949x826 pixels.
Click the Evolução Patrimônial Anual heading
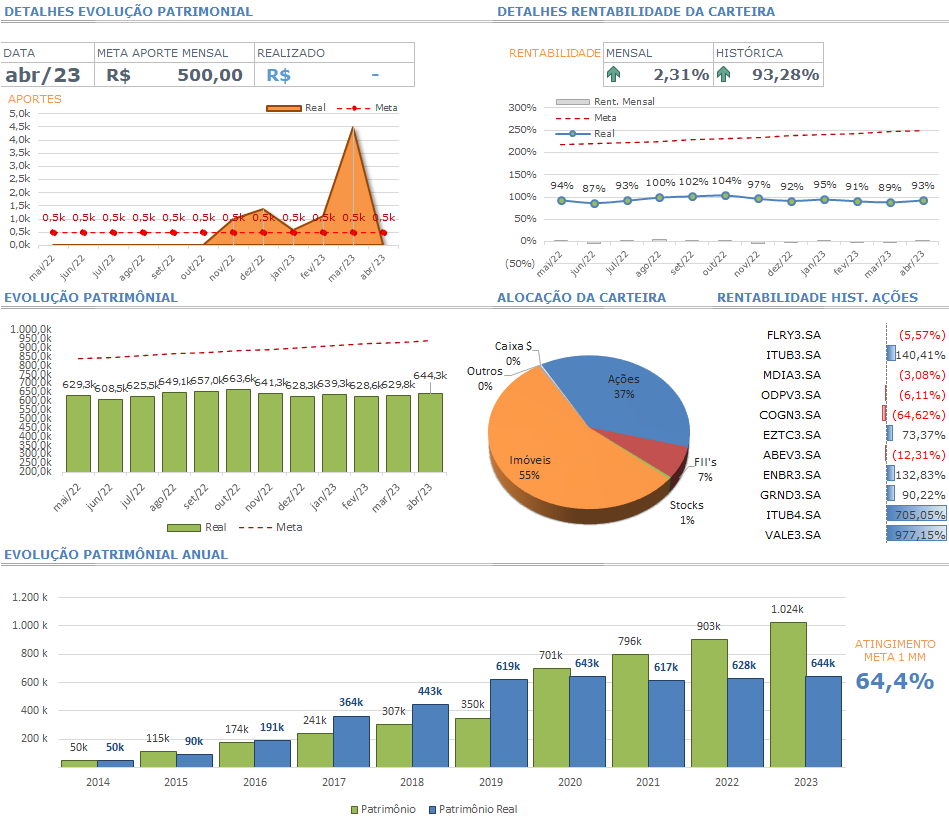tap(116, 555)
